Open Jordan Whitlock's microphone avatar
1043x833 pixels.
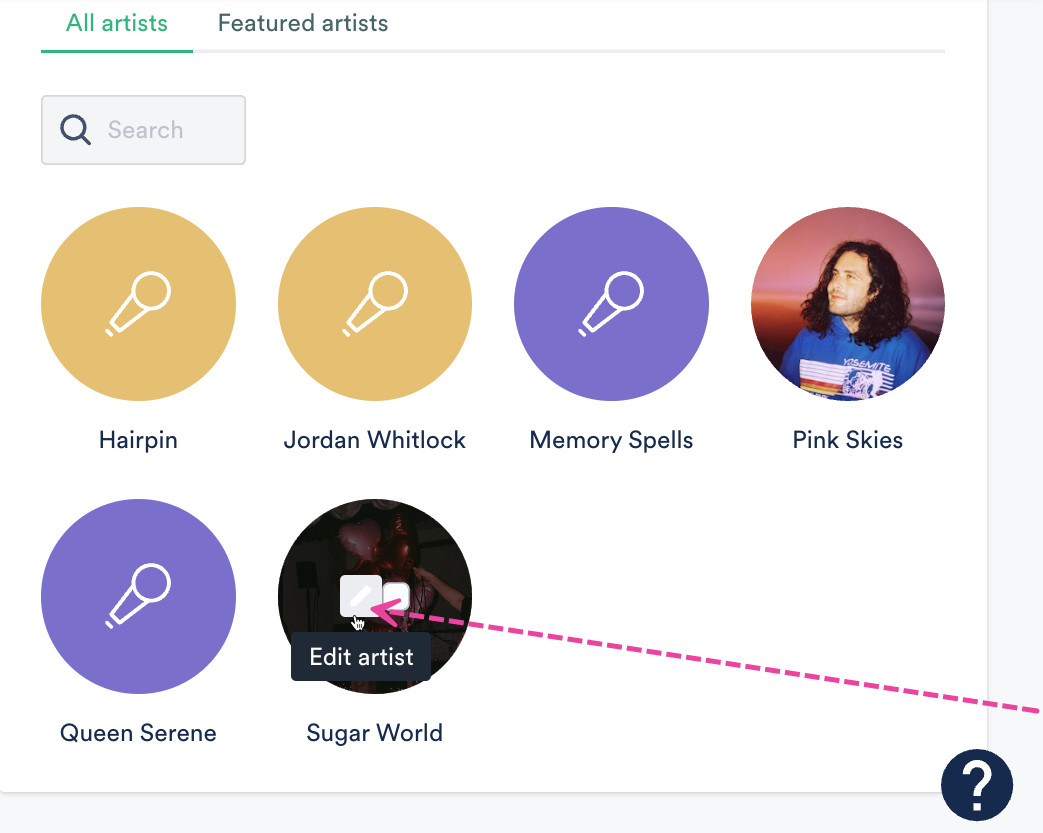click(375, 304)
